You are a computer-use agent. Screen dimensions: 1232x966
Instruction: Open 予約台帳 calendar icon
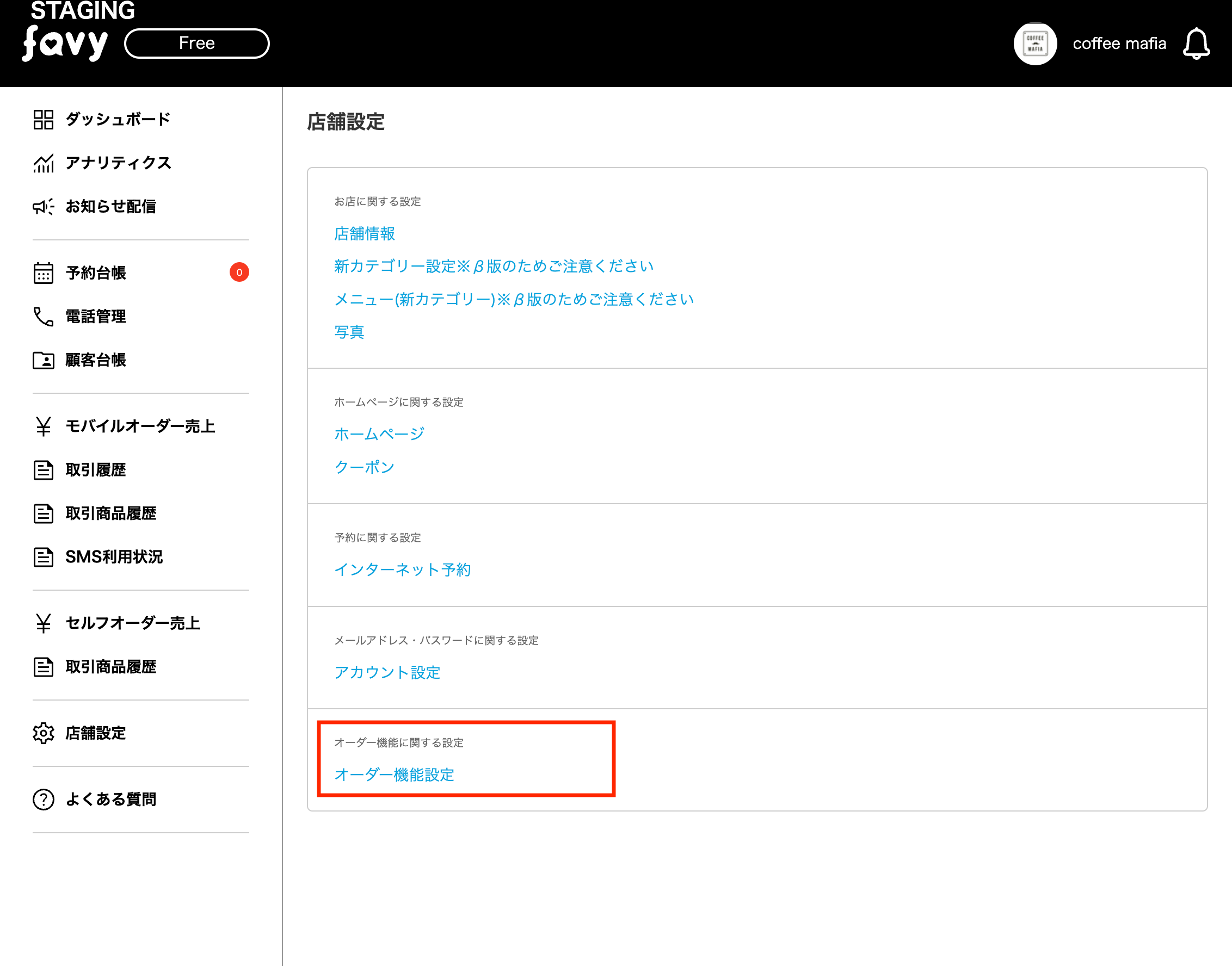(43, 273)
